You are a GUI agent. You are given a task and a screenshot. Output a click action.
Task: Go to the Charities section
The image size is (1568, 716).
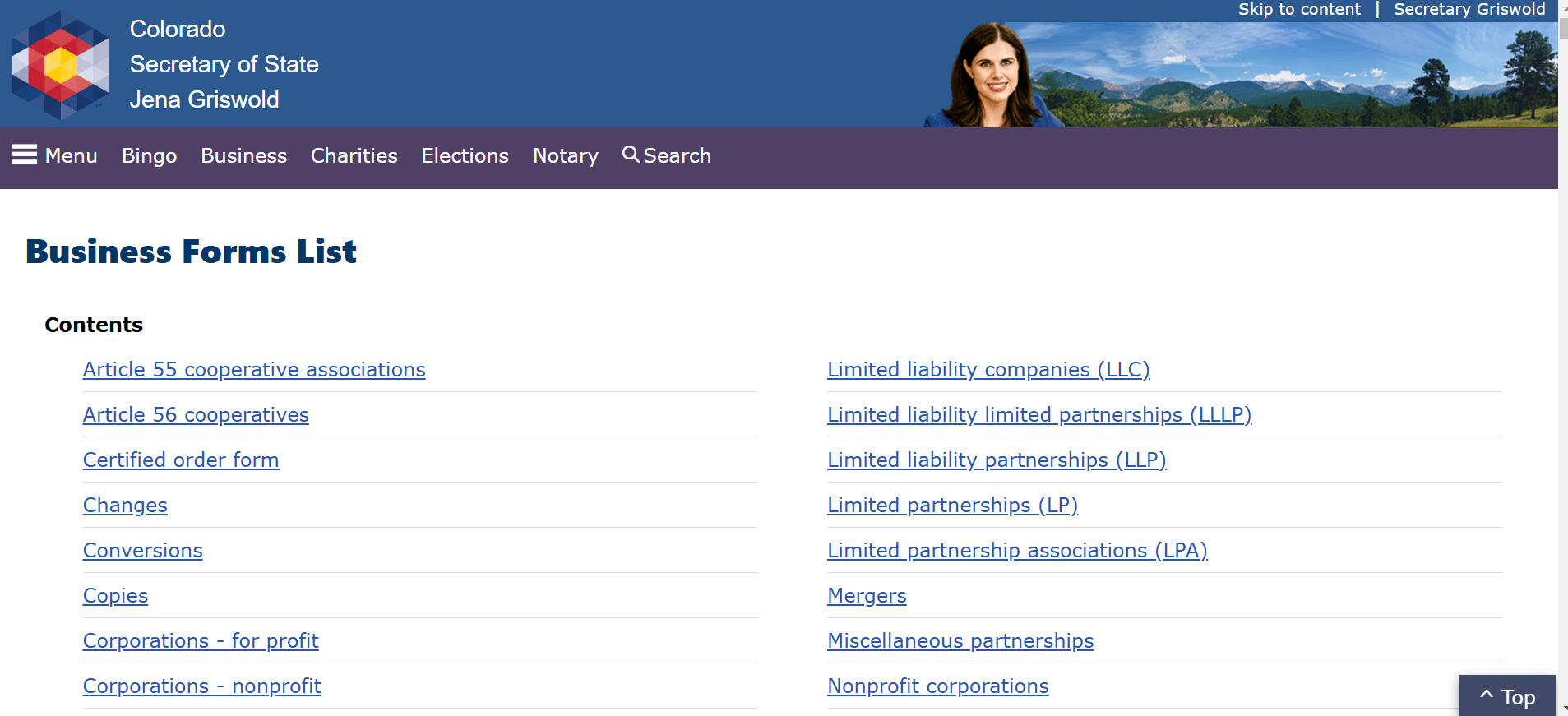[x=354, y=155]
